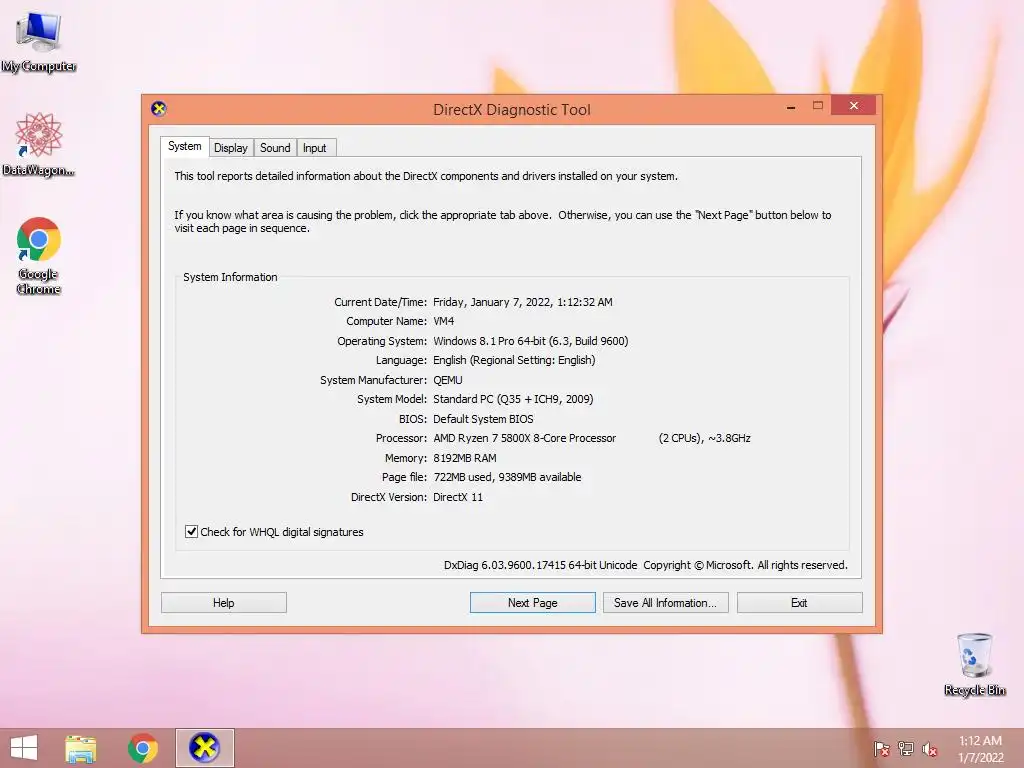Click the 'Page file:' field label
The width and height of the screenshot is (1024, 768).
[x=404, y=477]
